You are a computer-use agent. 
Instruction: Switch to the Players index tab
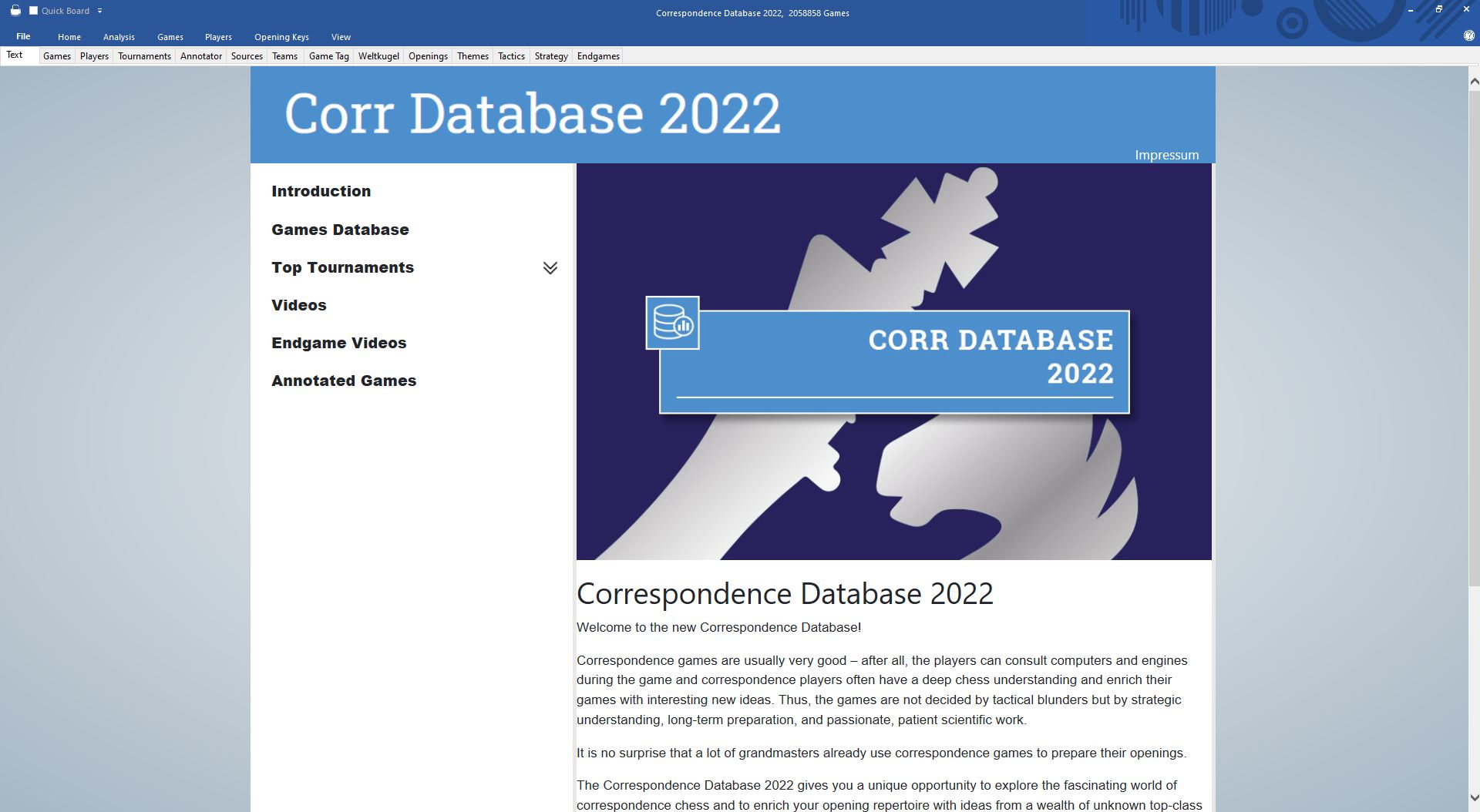94,56
